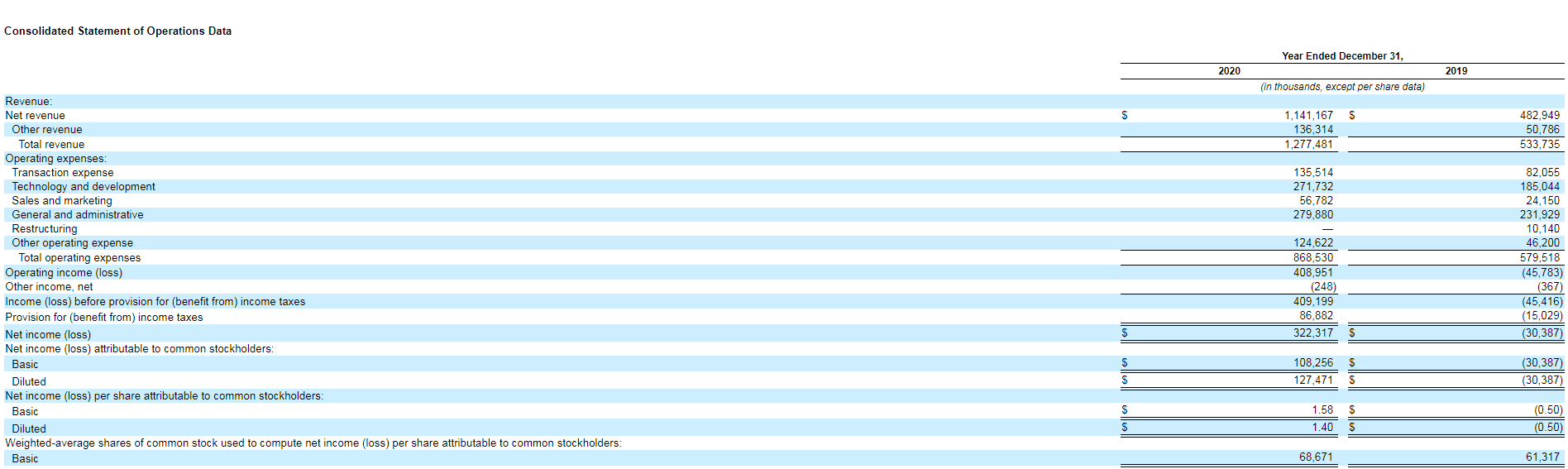Select the Transaction expense row label
The width and height of the screenshot is (1568, 469).
[x=63, y=173]
